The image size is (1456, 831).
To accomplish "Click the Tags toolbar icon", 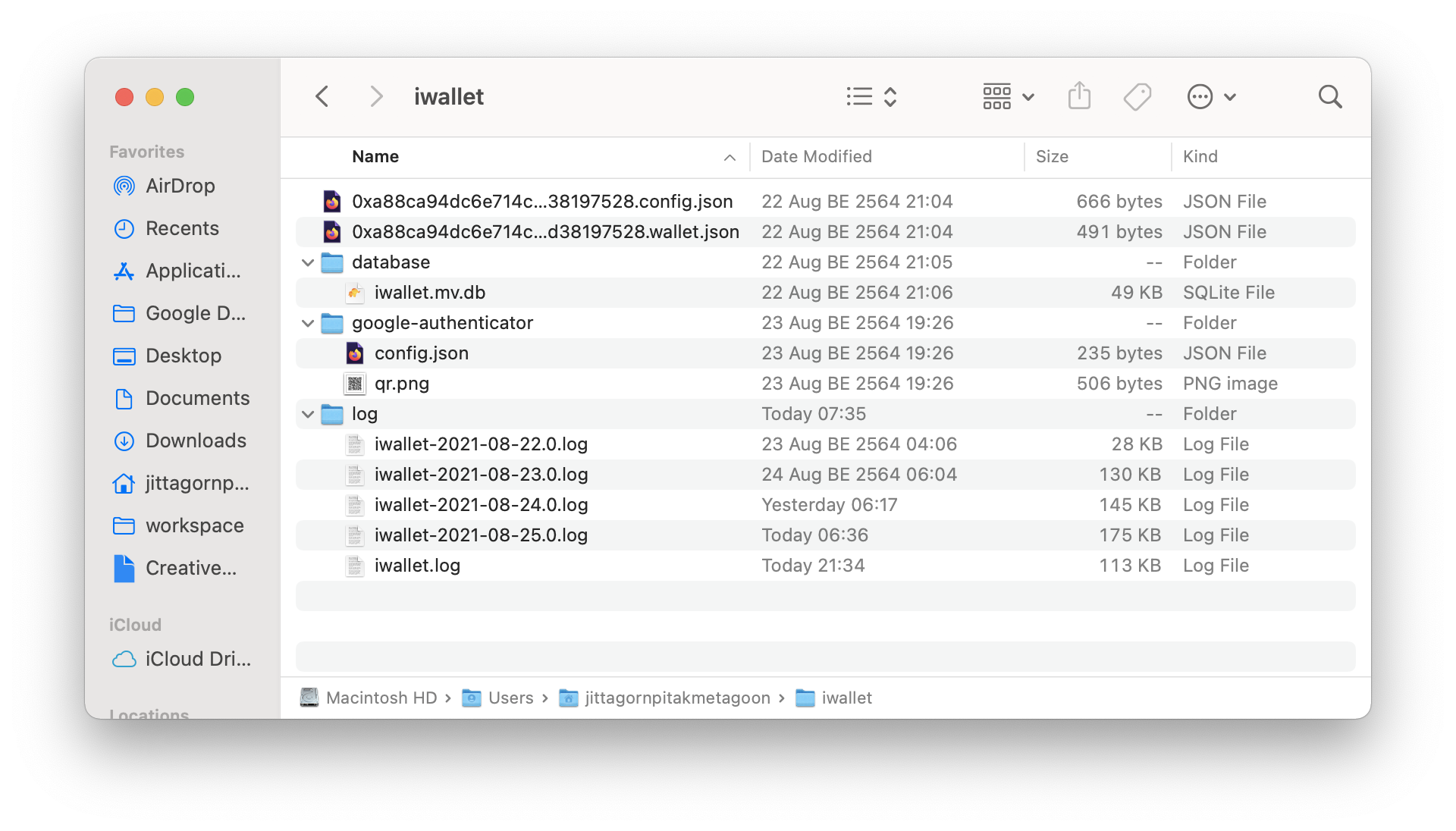I will click(x=1137, y=96).
